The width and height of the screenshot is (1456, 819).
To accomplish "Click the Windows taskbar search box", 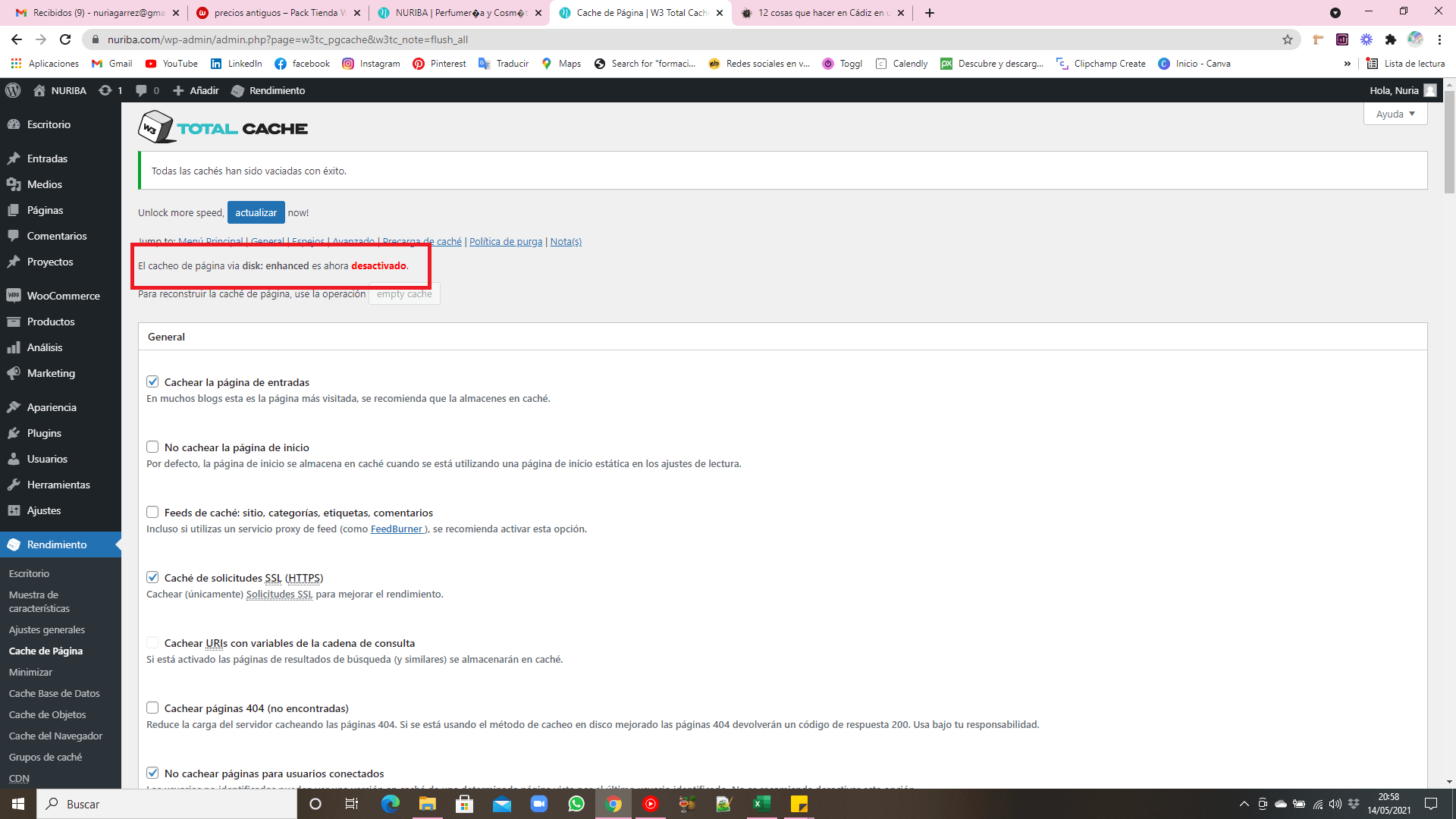I will point(167,804).
